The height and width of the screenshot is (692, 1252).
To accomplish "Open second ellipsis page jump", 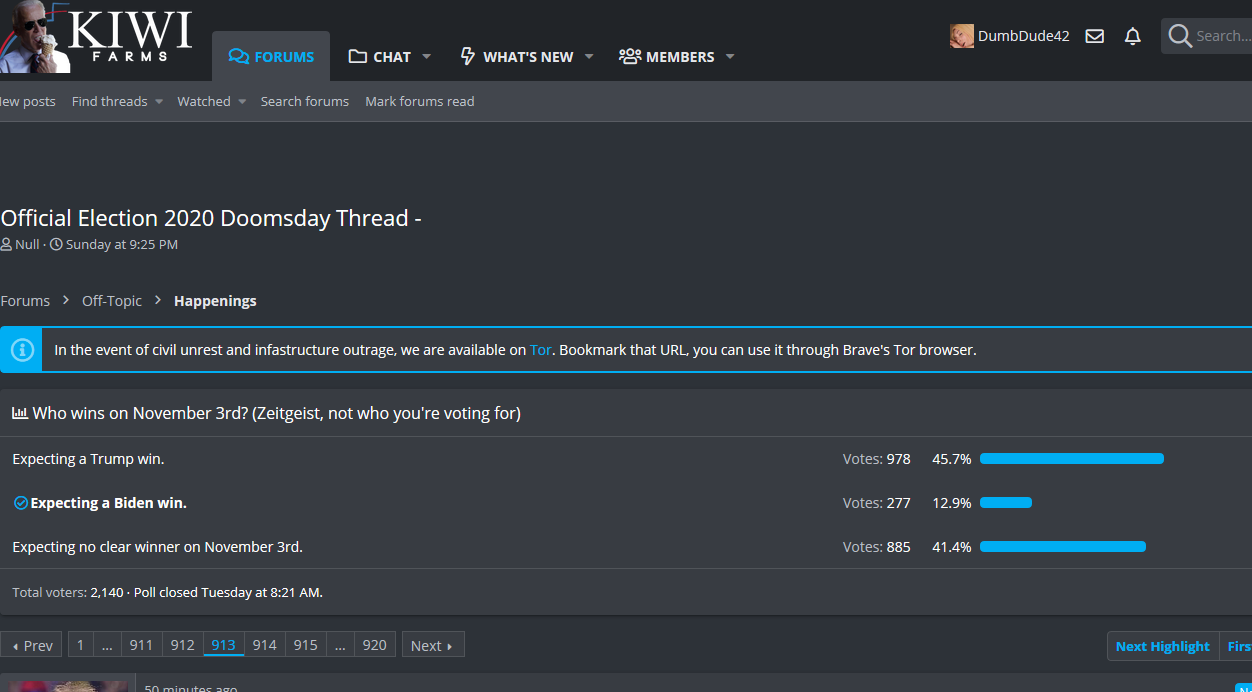I will coord(340,645).
